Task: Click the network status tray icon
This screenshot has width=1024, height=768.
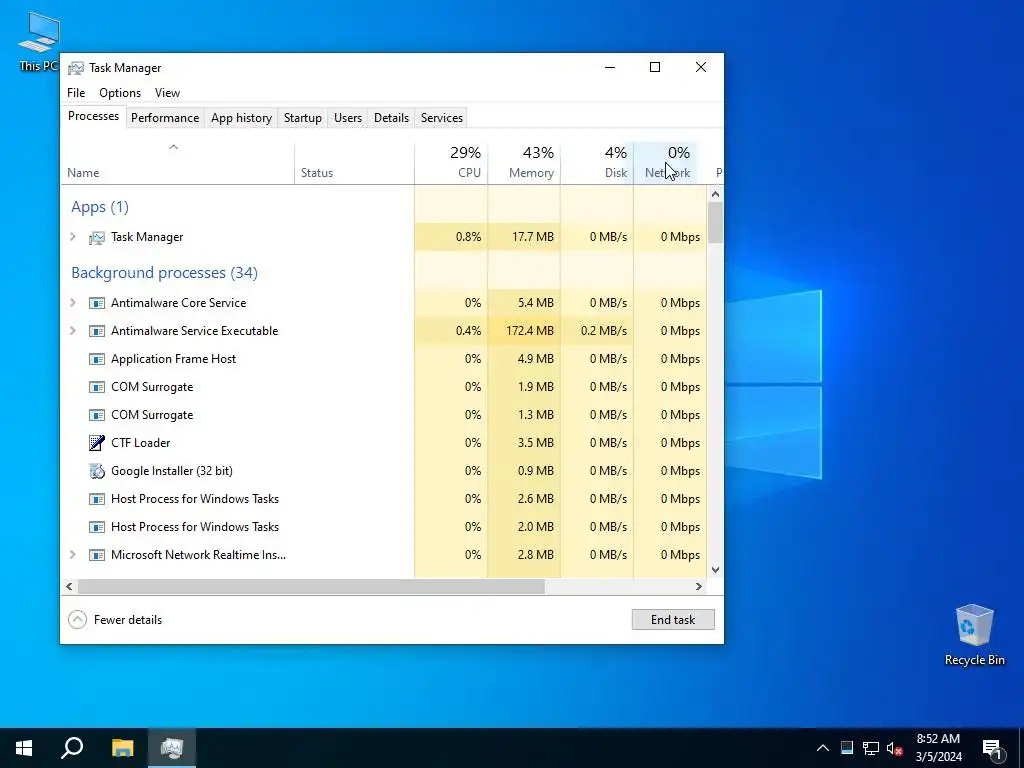Action: [871, 748]
